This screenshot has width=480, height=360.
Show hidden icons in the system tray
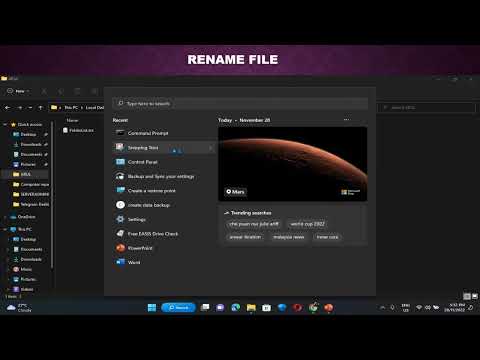pyautogui.click(x=382, y=307)
